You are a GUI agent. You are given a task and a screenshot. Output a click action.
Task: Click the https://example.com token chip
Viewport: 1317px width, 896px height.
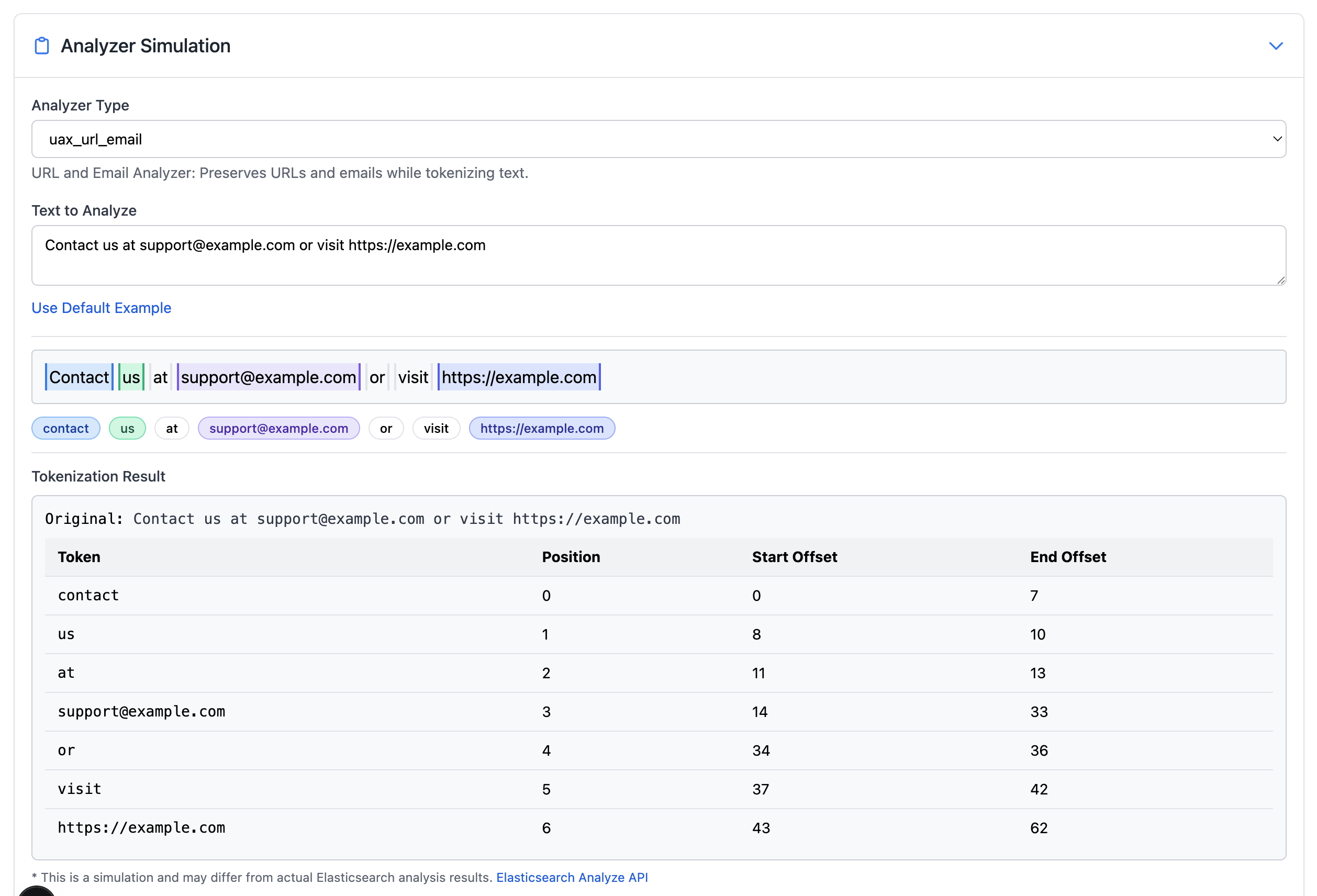[x=541, y=429]
